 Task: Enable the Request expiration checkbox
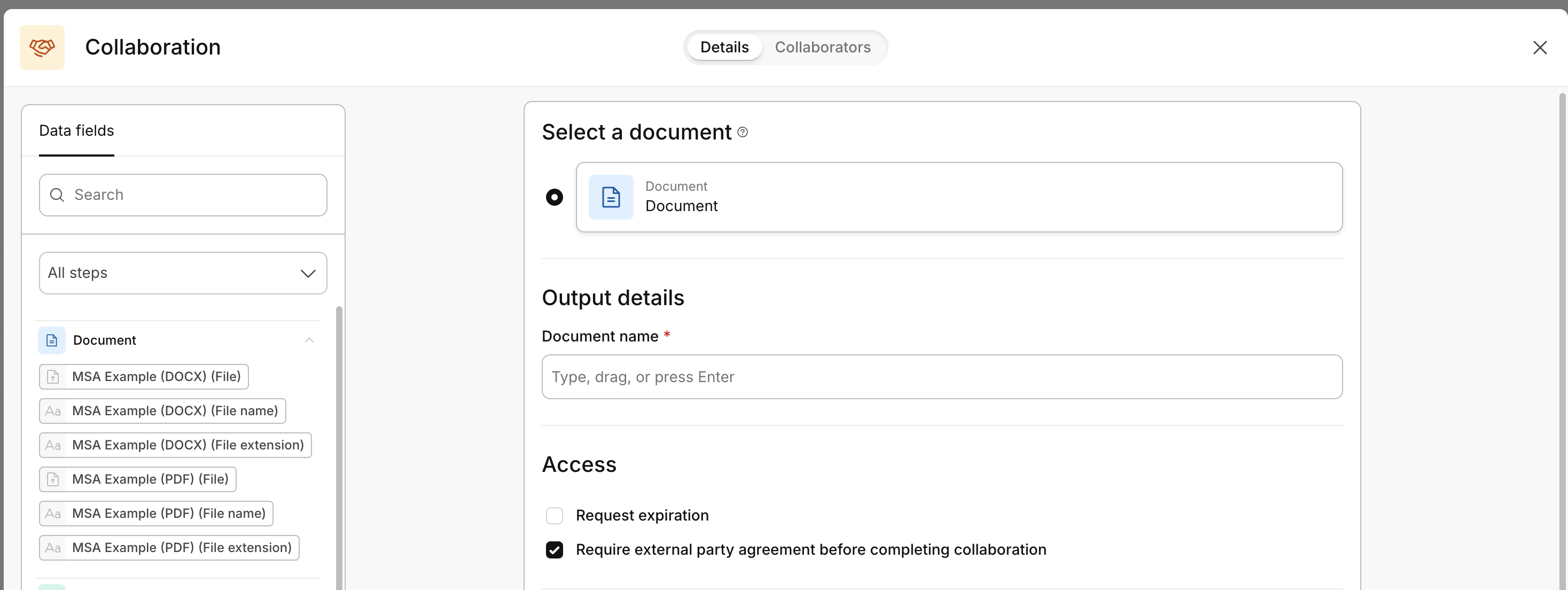click(554, 516)
